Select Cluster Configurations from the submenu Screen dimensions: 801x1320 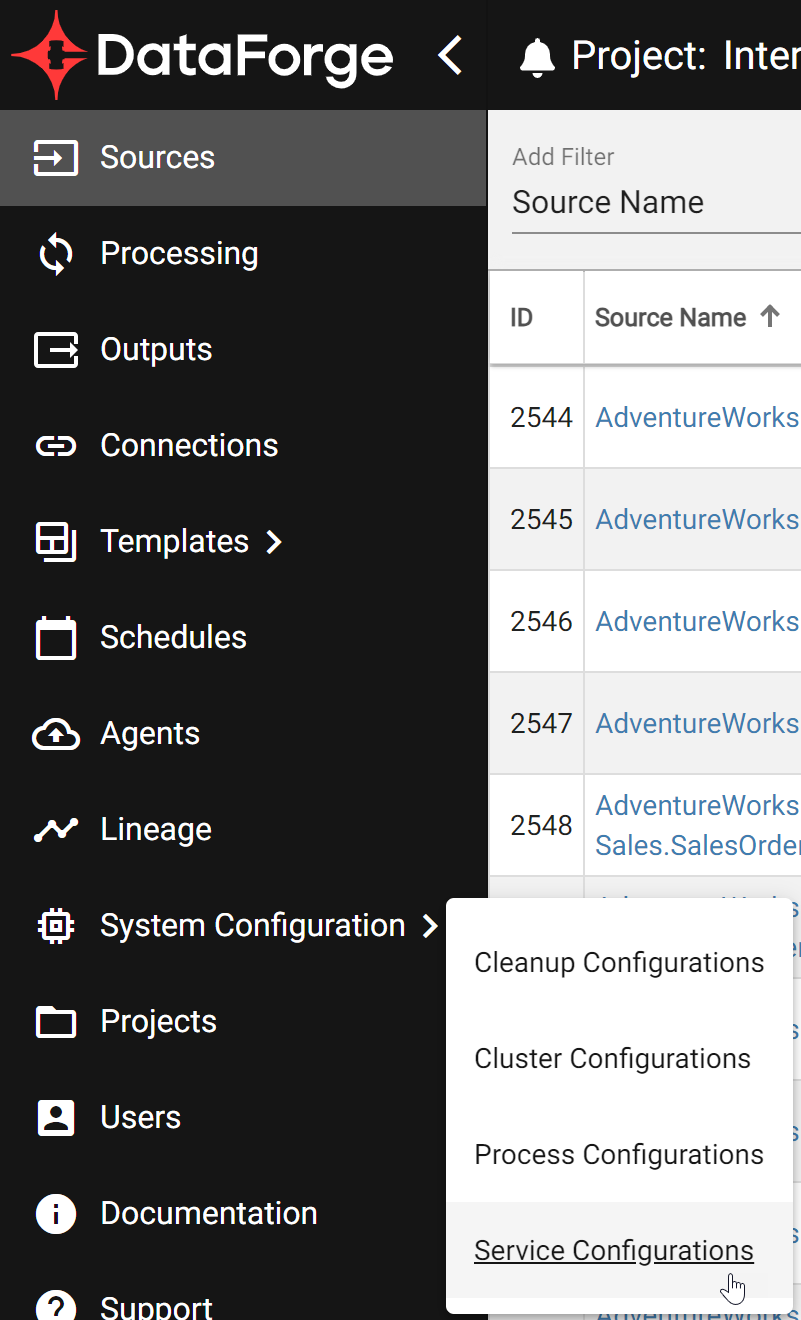point(619,1058)
